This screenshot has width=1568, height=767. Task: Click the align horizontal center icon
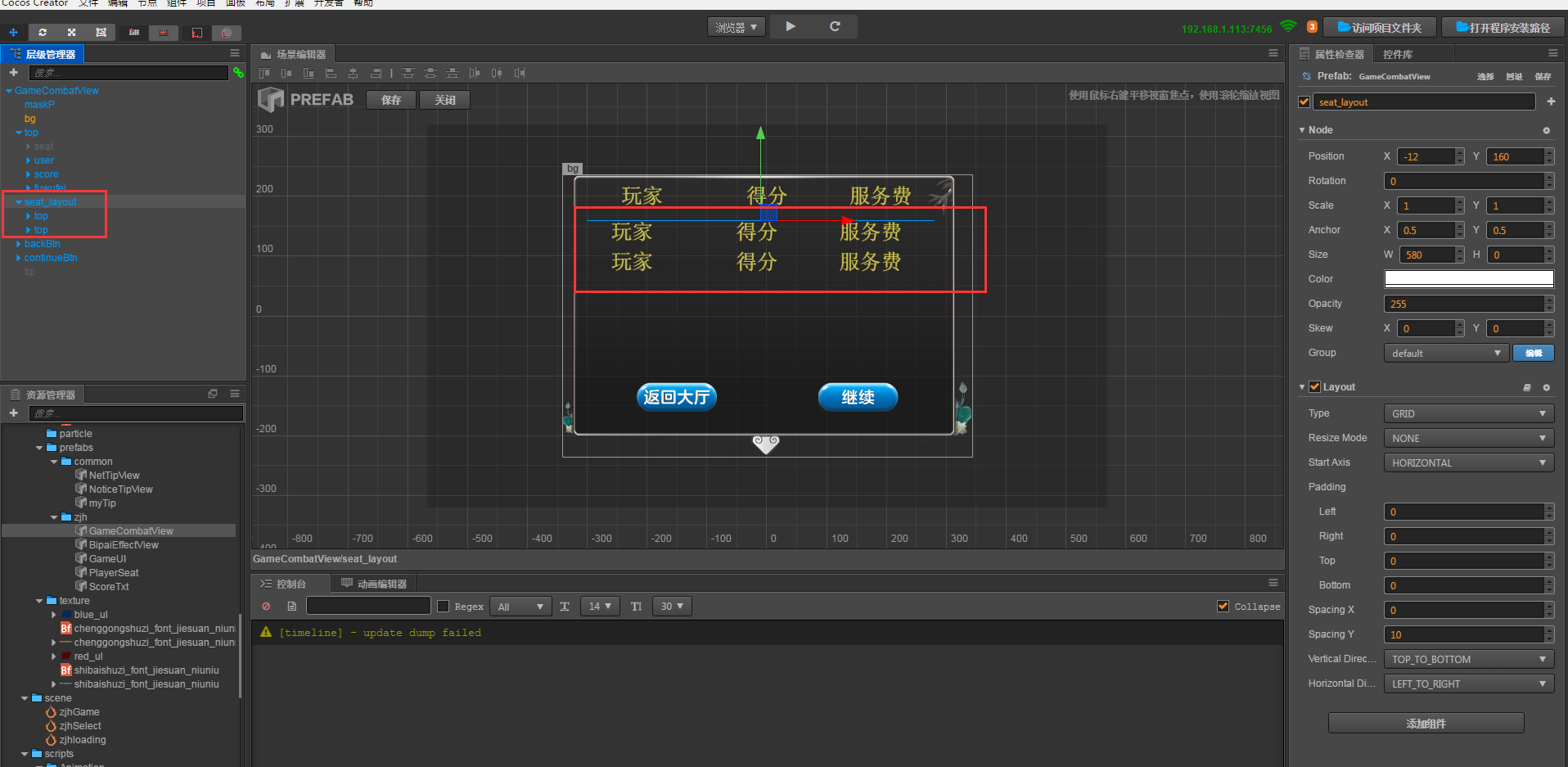(353, 74)
